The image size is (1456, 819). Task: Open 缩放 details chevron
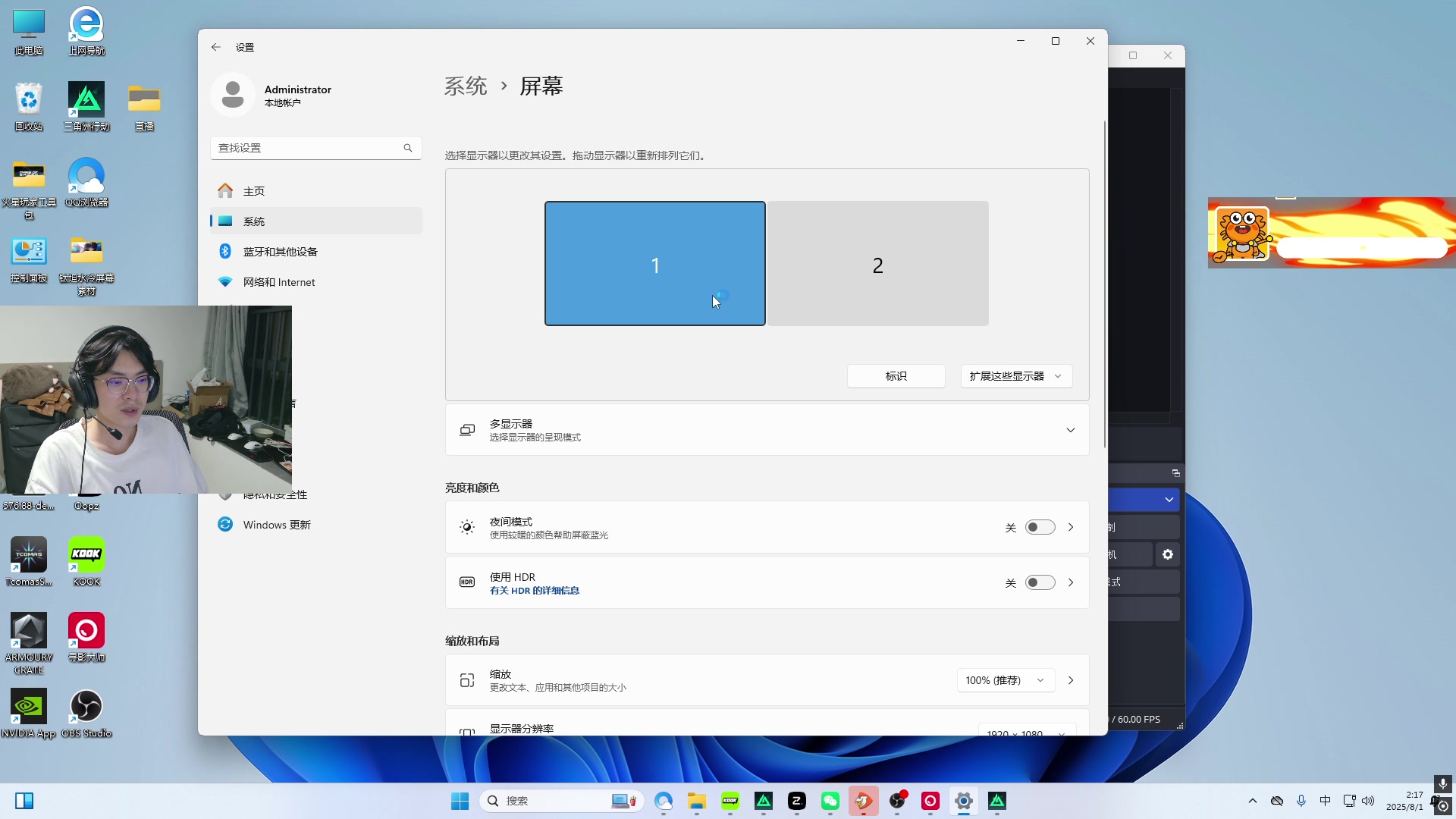tap(1071, 680)
